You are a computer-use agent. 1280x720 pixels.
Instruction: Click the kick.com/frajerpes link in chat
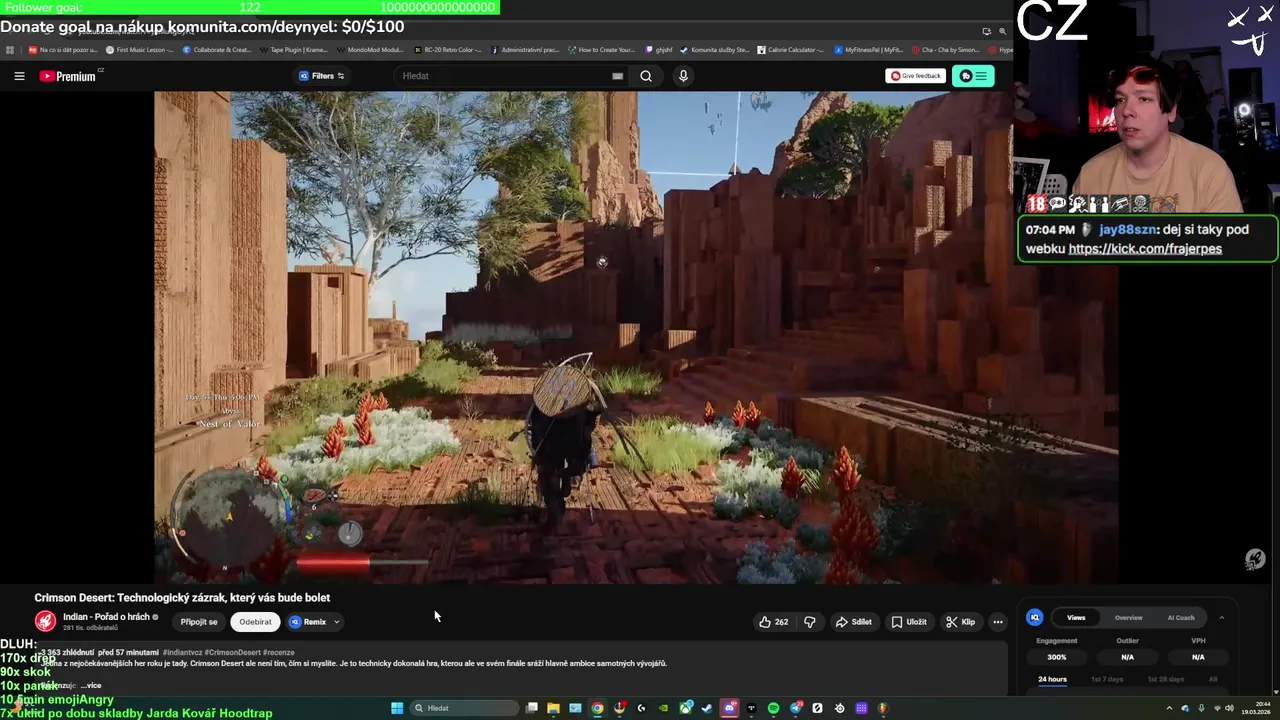click(x=1145, y=249)
